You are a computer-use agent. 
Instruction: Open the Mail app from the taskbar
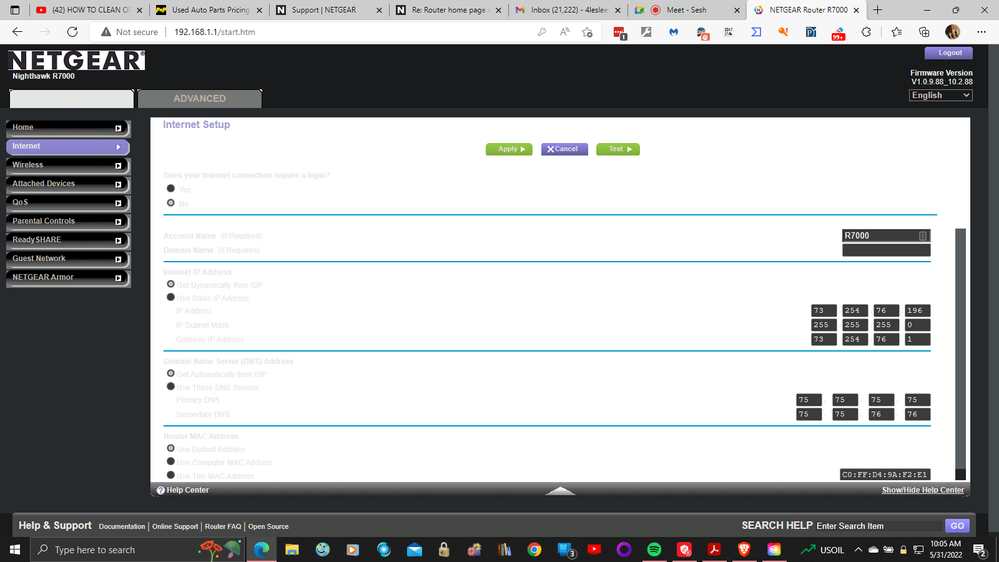[x=414, y=549]
